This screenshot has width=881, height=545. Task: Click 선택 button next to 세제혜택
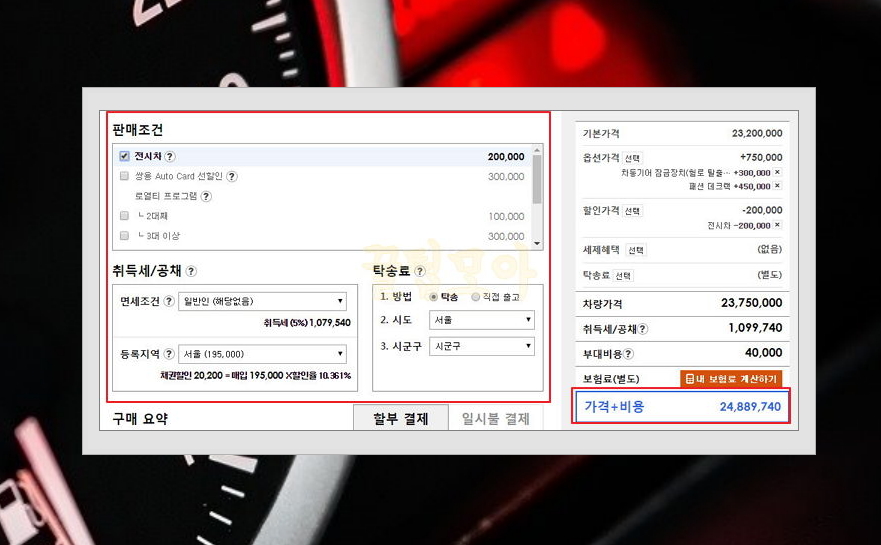tap(635, 250)
